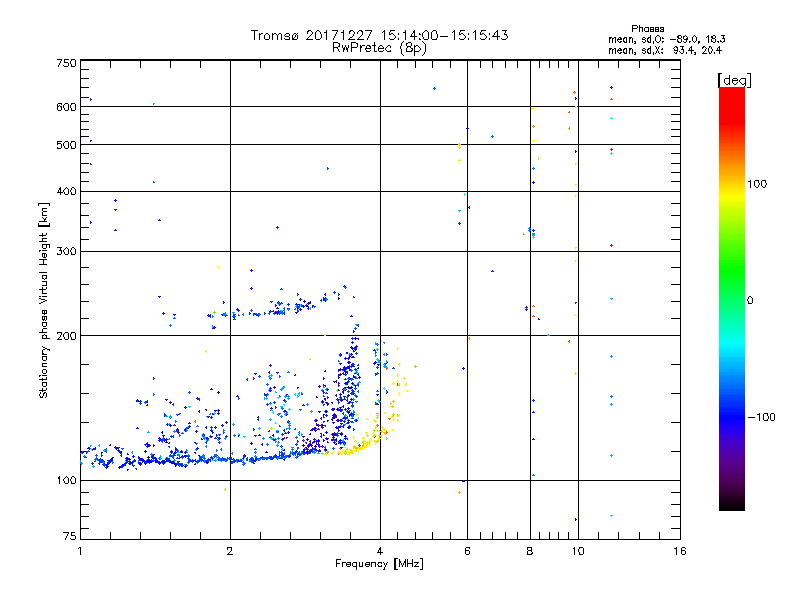Click the y-axis label '400'
The height and width of the screenshot is (600, 800).
click(x=66, y=192)
